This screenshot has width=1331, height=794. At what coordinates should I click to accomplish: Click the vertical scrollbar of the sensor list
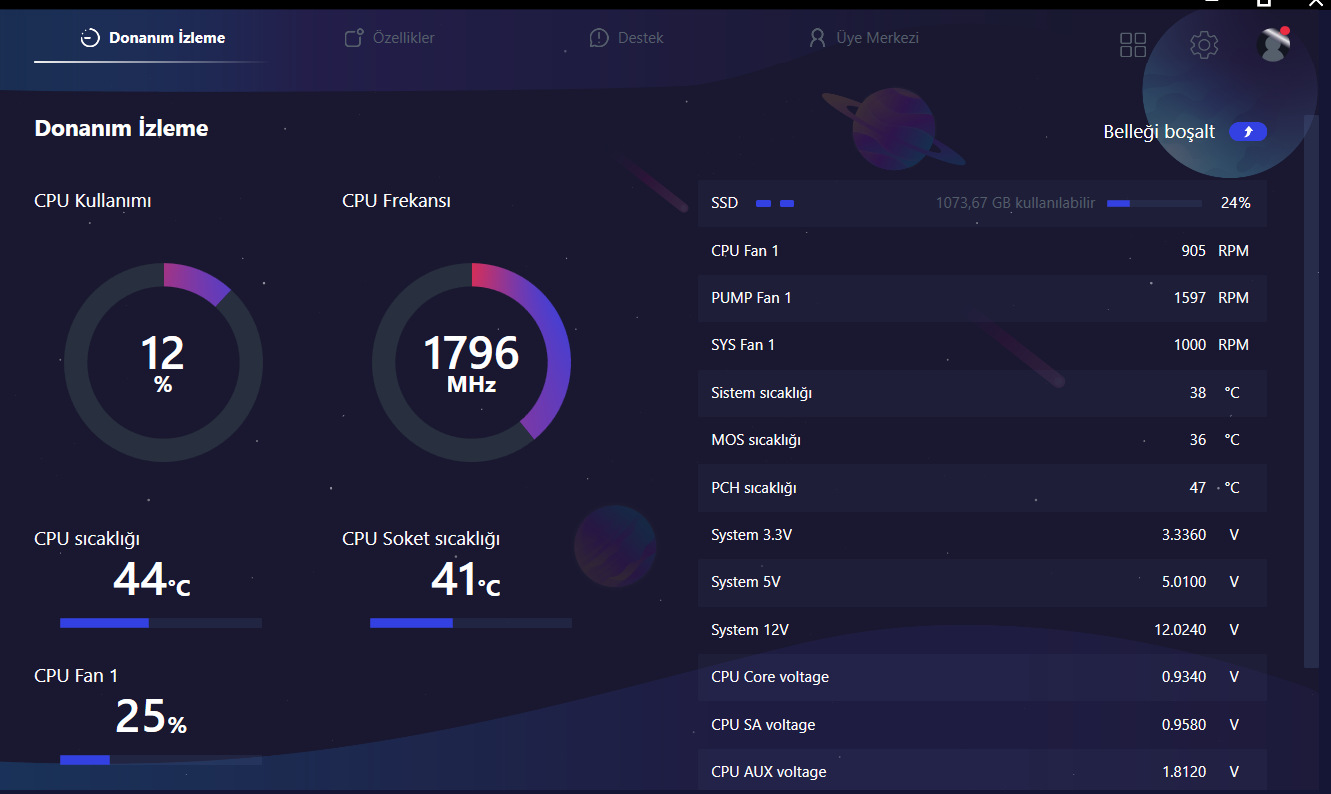pos(1311,390)
